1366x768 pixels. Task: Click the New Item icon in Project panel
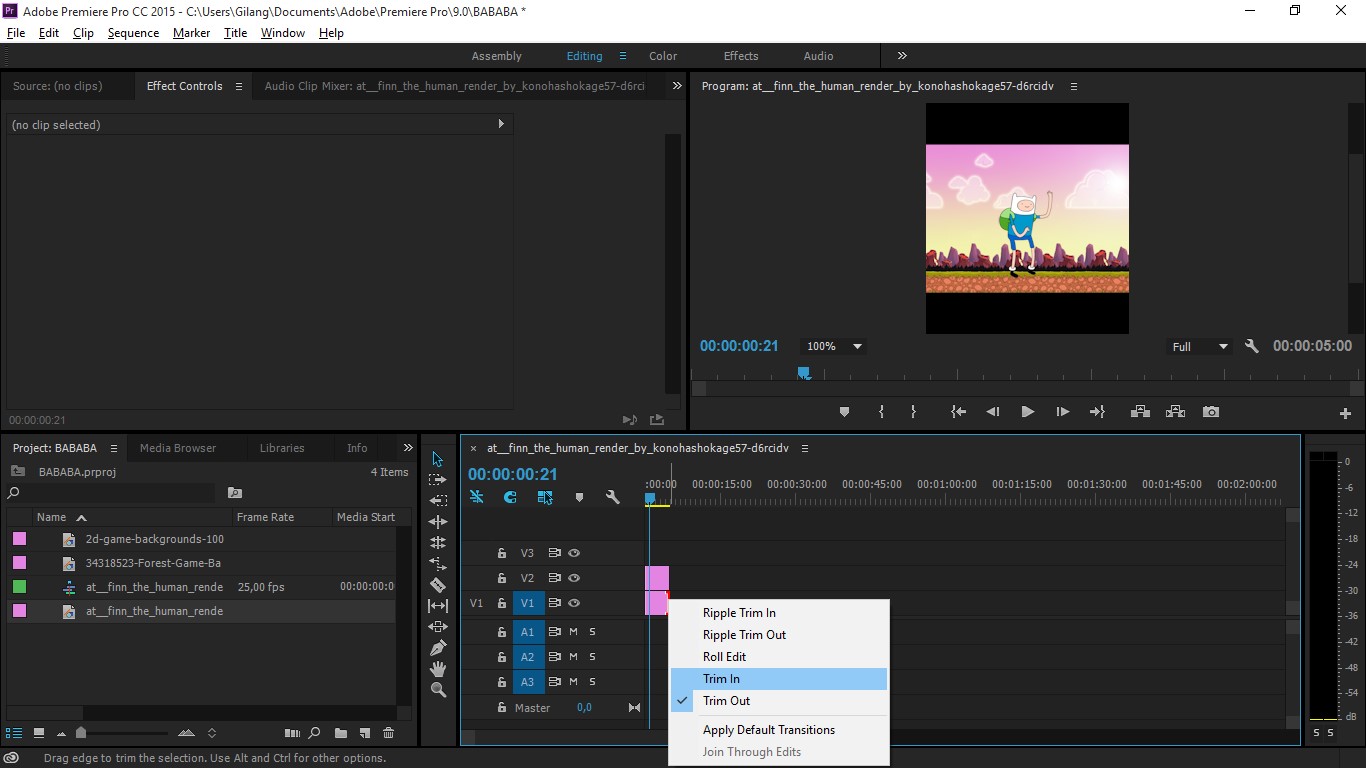click(x=365, y=733)
